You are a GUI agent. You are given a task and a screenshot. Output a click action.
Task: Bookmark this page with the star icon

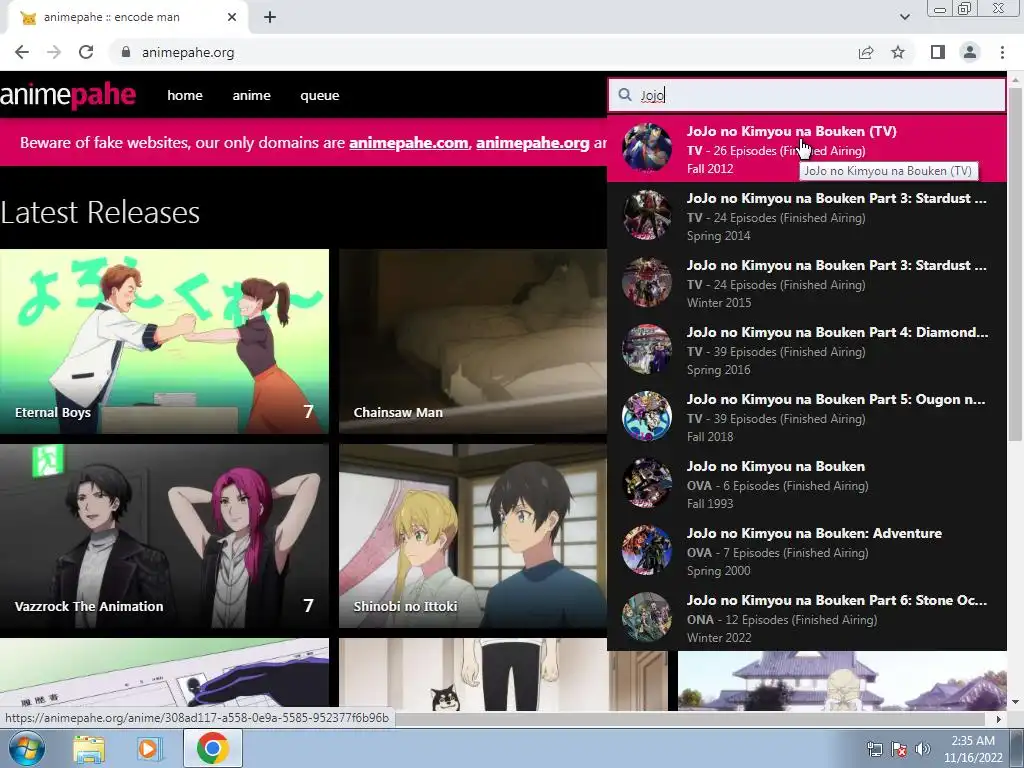point(898,52)
